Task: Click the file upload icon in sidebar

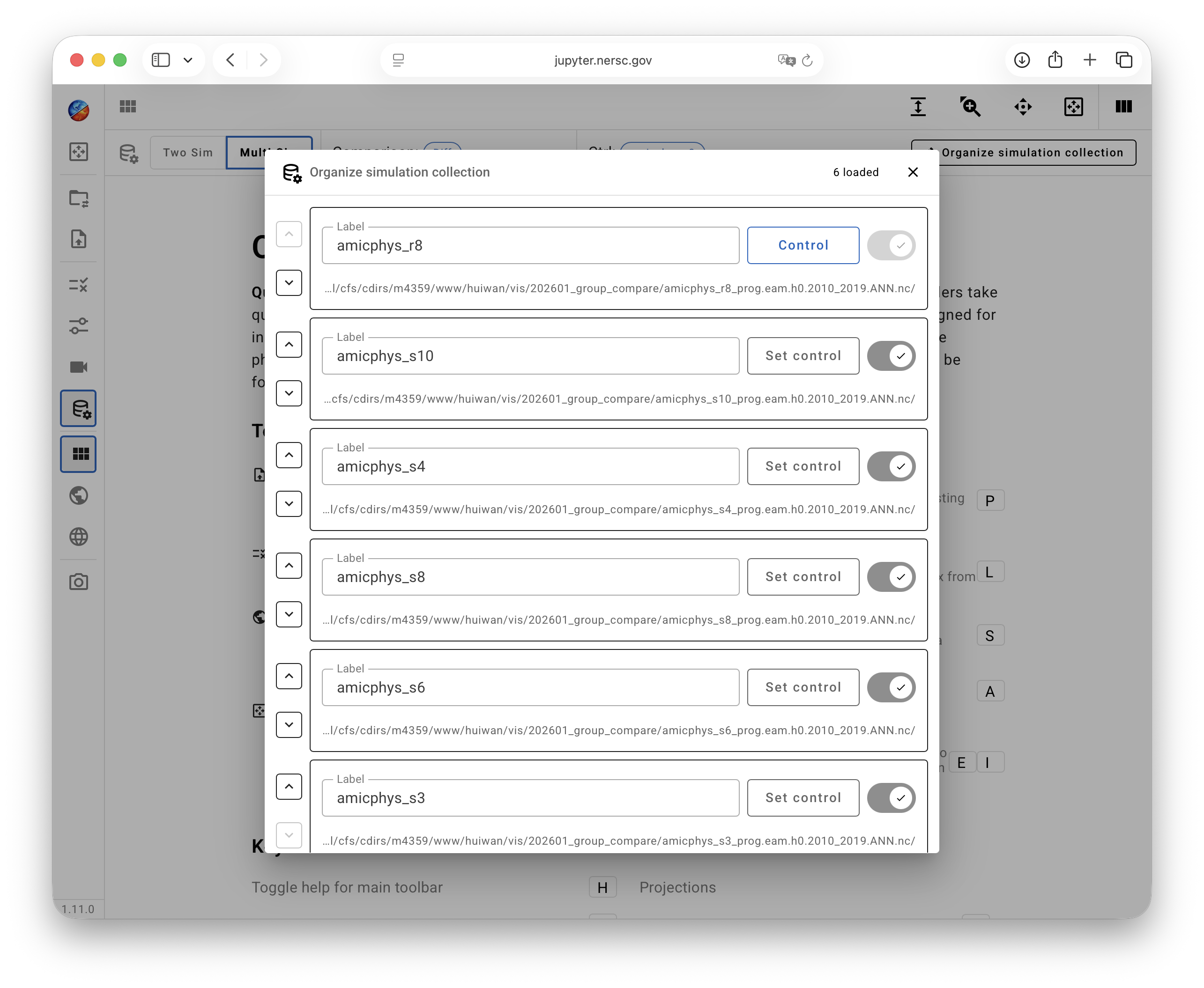Action: point(79,239)
